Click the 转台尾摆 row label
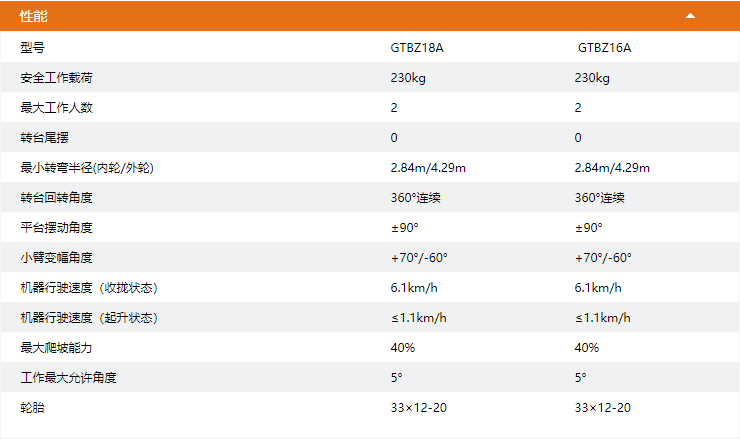The image size is (740, 442). (x=45, y=137)
